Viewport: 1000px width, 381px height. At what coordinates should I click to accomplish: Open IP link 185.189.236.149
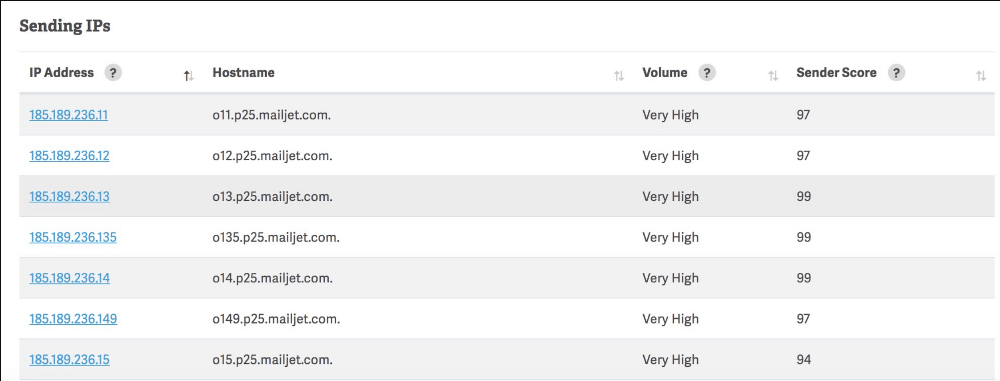click(x=73, y=319)
